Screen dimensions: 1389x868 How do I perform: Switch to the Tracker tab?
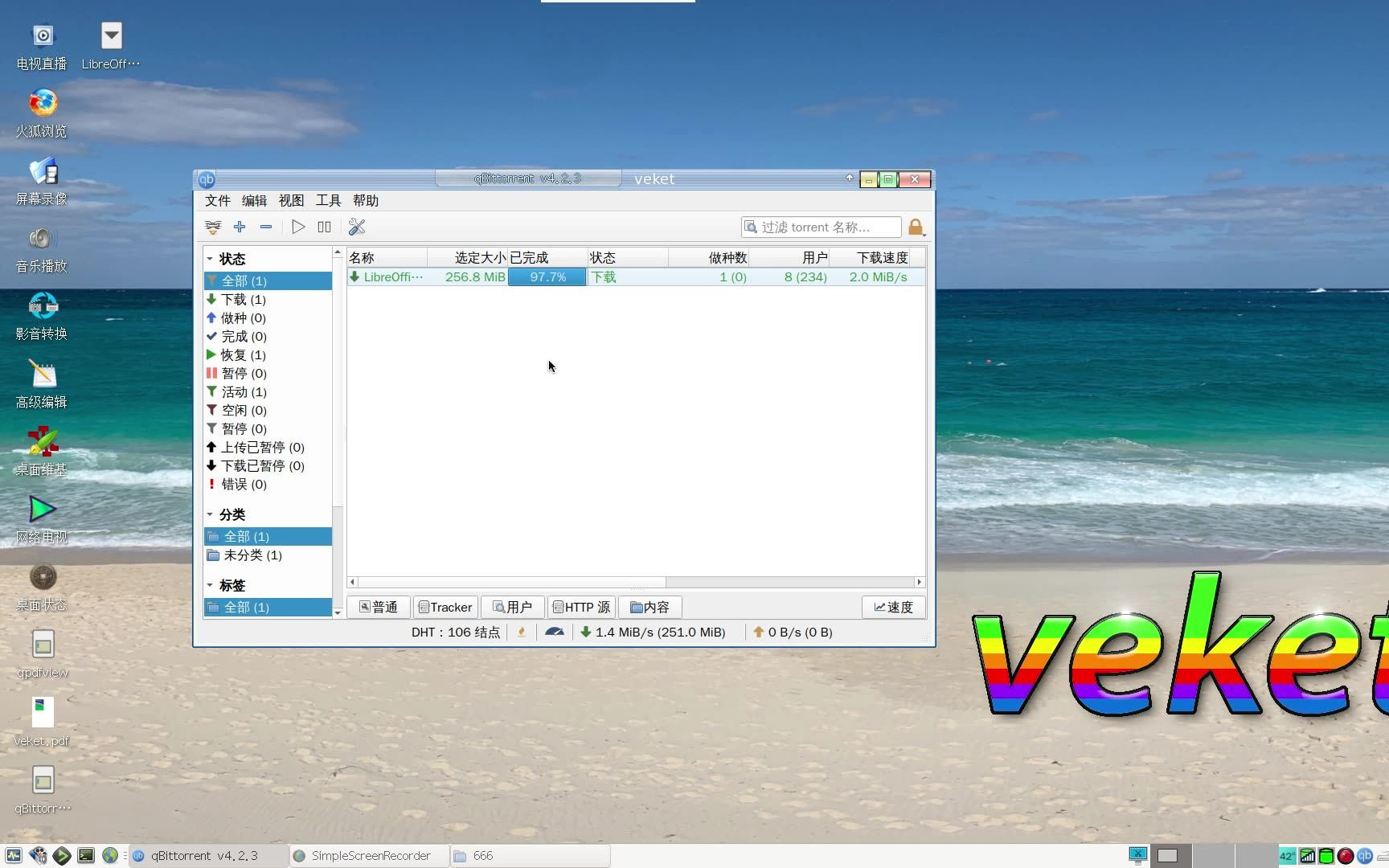[445, 607]
